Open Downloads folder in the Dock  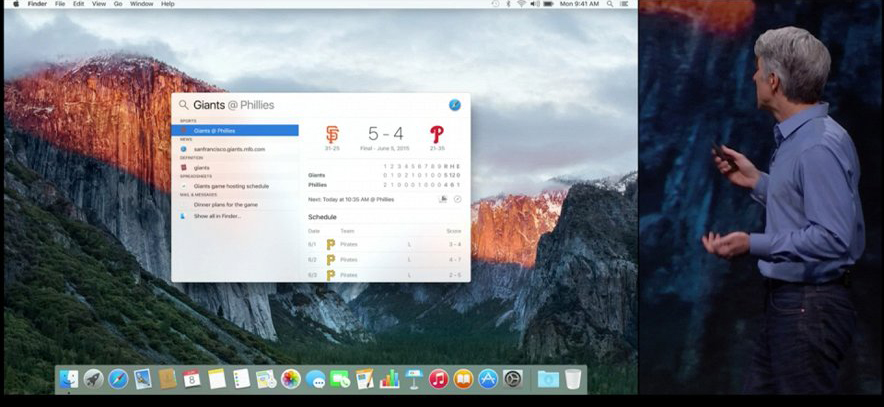[x=547, y=379]
